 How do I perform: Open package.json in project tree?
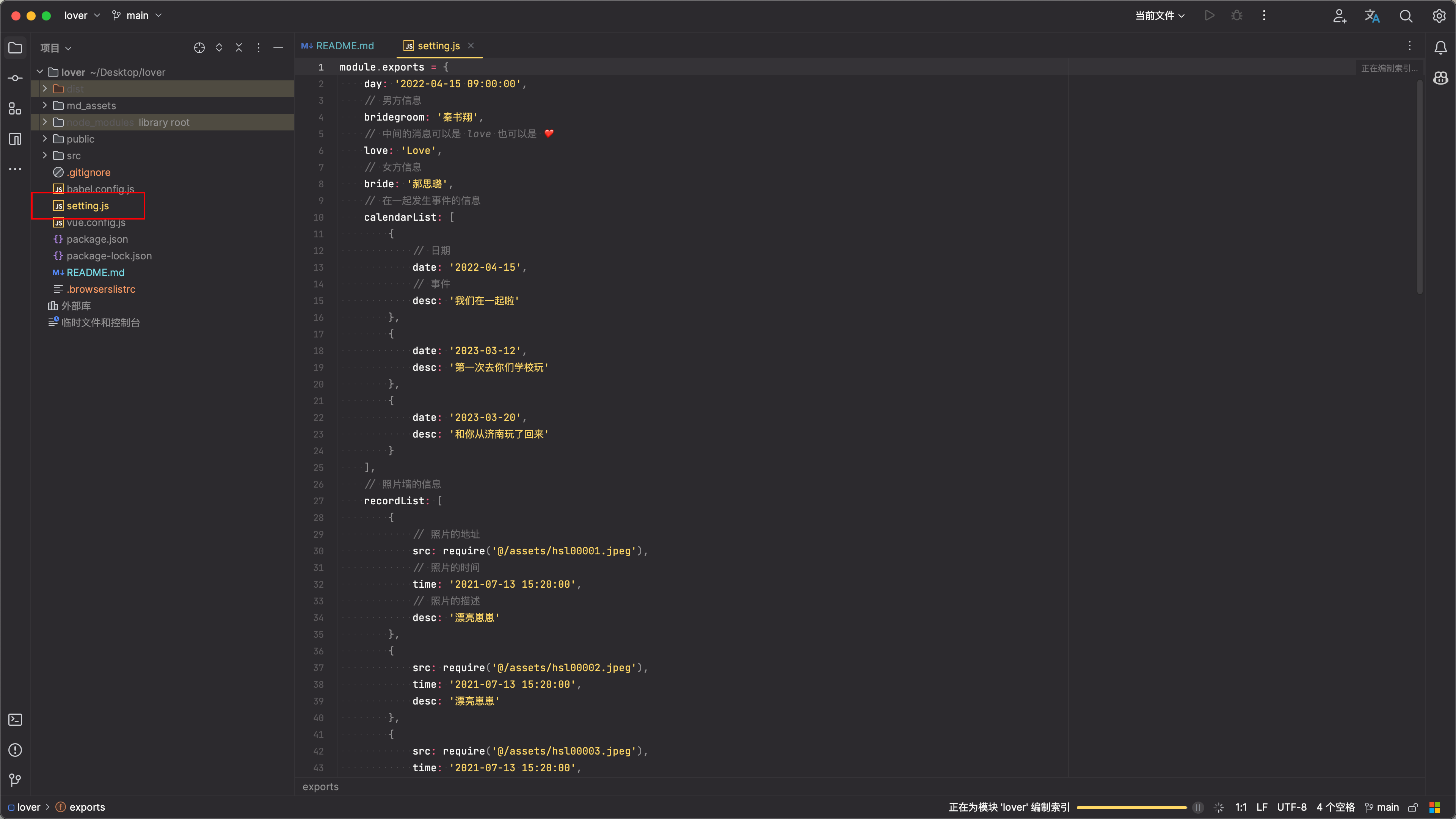pos(97,239)
